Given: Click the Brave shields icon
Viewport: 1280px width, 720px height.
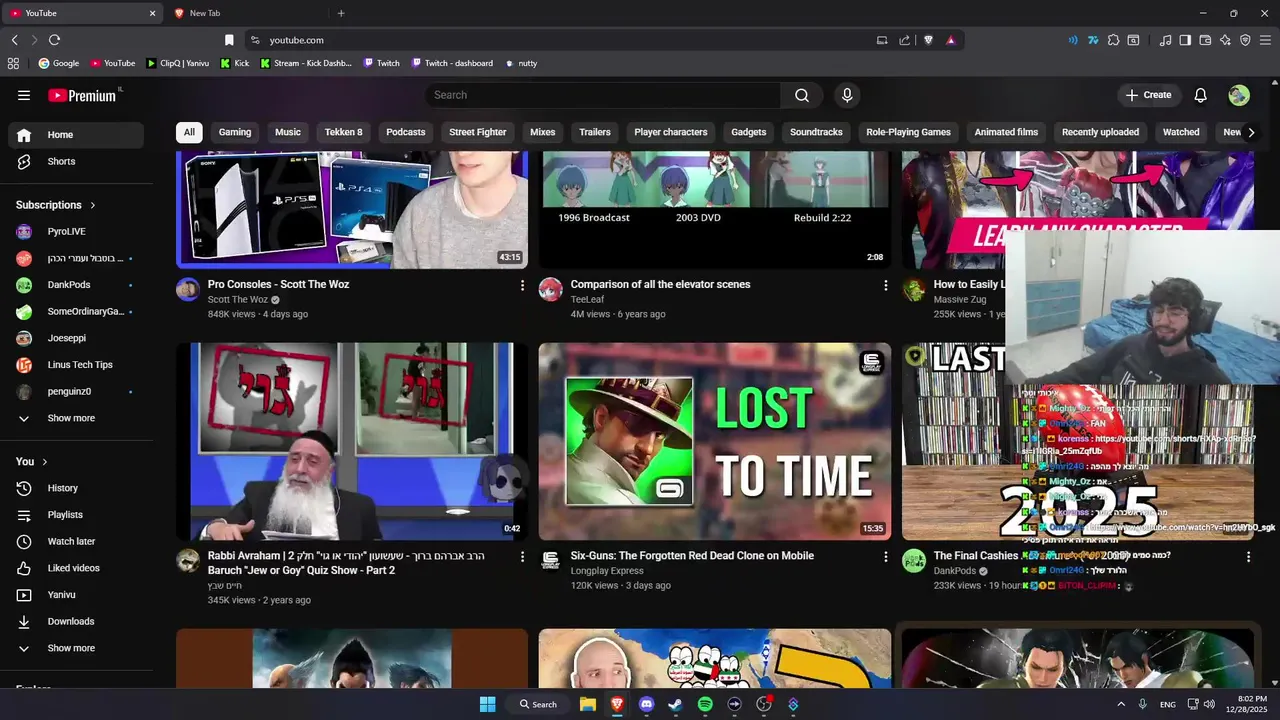Looking at the screenshot, I should (x=928, y=40).
